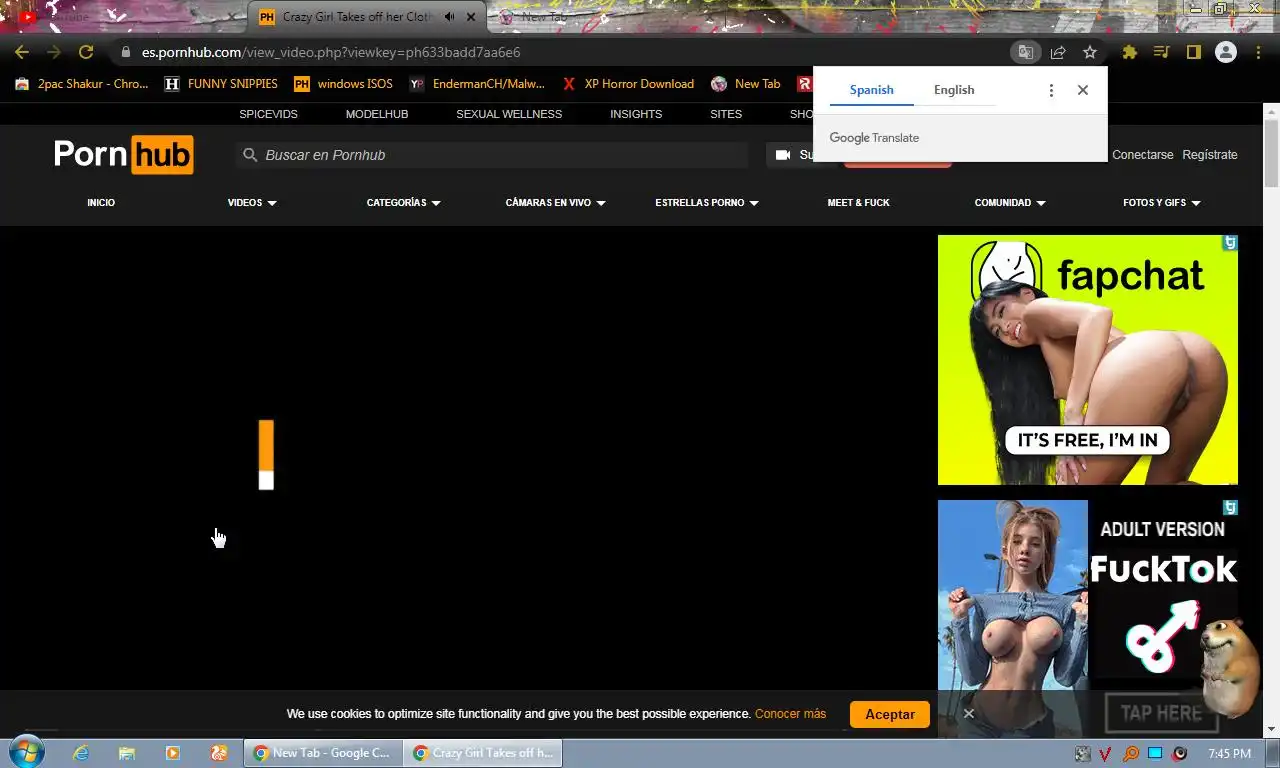Open the MODELHUB top link
This screenshot has height=768, width=1280.
tap(377, 114)
